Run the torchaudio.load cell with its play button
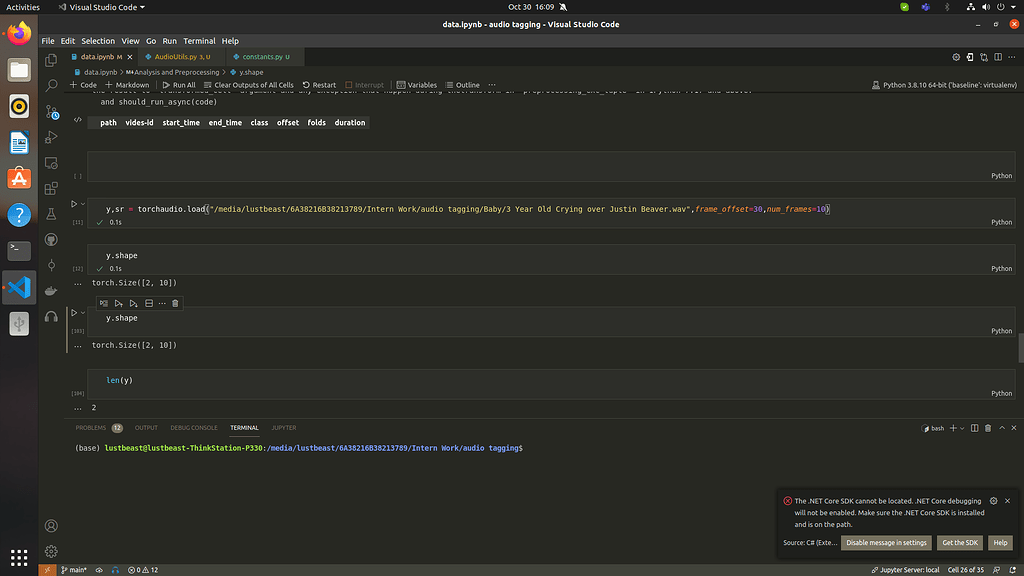Image resolution: width=1024 pixels, height=576 pixels. click(76, 205)
